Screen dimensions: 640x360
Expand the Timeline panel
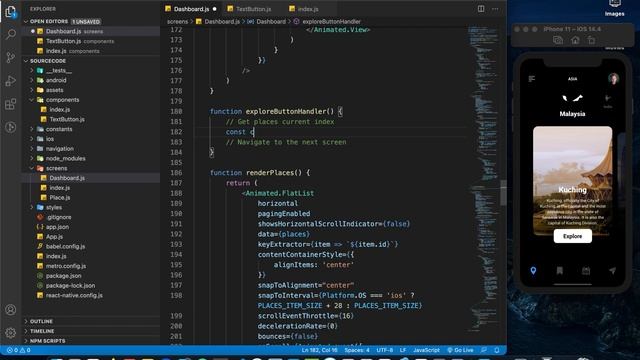(42, 331)
